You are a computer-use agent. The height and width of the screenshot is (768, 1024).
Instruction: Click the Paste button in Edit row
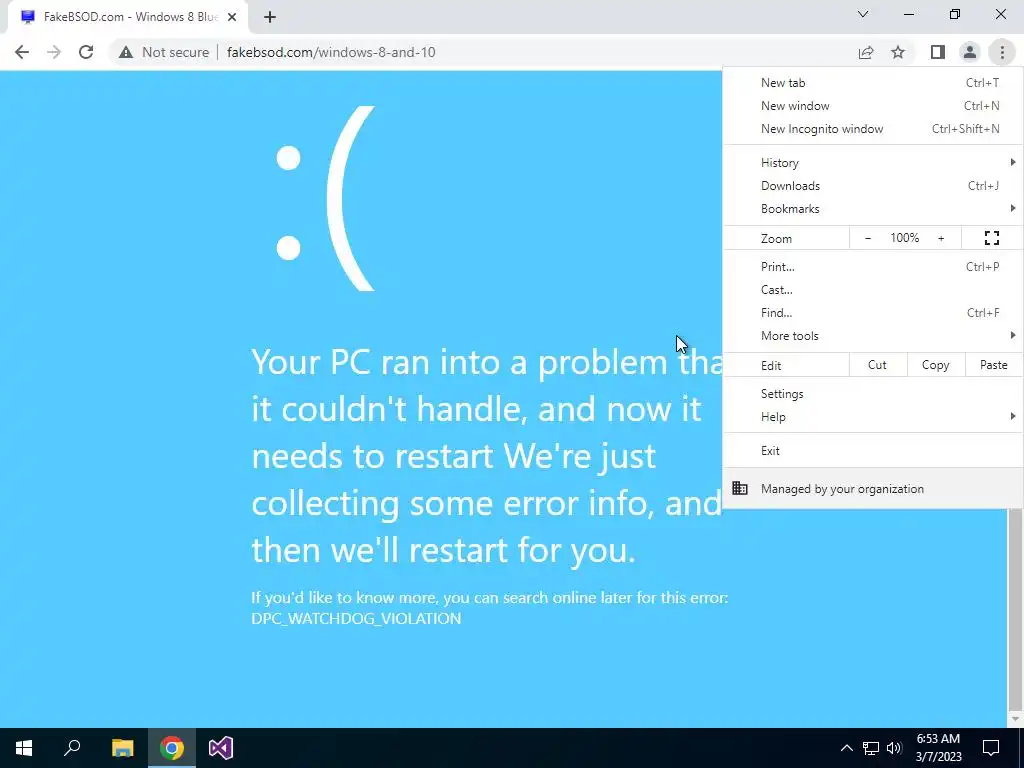tap(993, 365)
